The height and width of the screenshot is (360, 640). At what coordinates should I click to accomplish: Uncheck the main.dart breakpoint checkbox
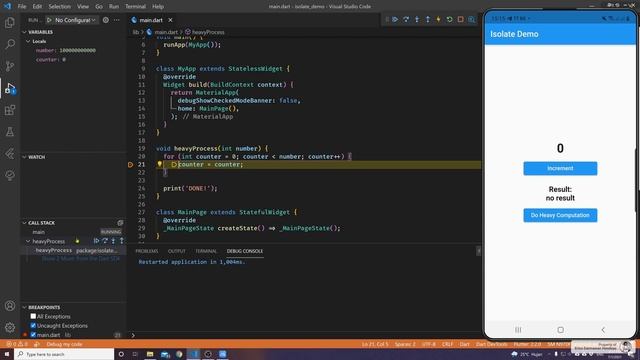tap(33, 335)
